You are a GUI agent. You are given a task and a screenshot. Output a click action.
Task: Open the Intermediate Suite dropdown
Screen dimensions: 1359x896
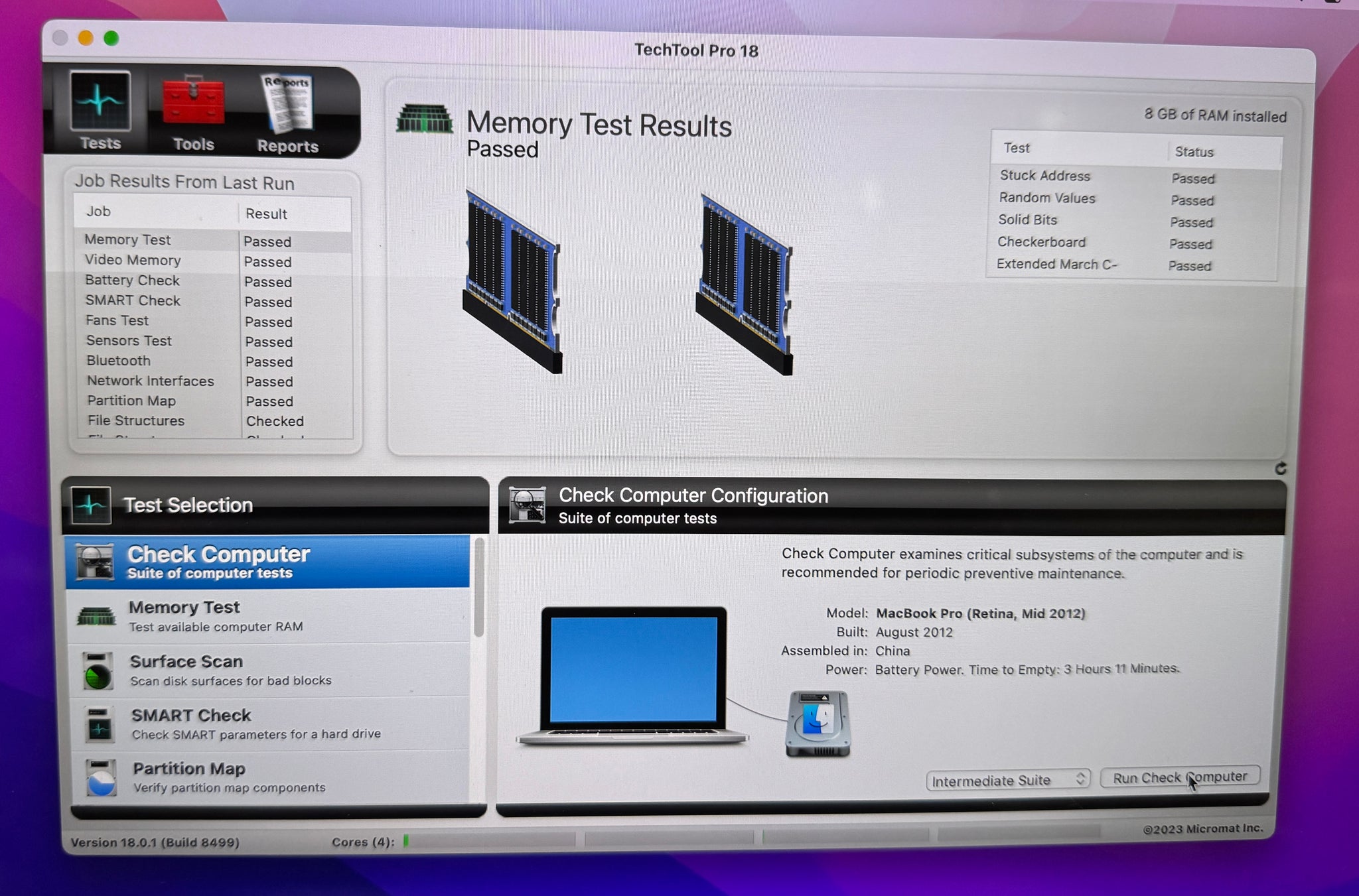[x=1007, y=781]
